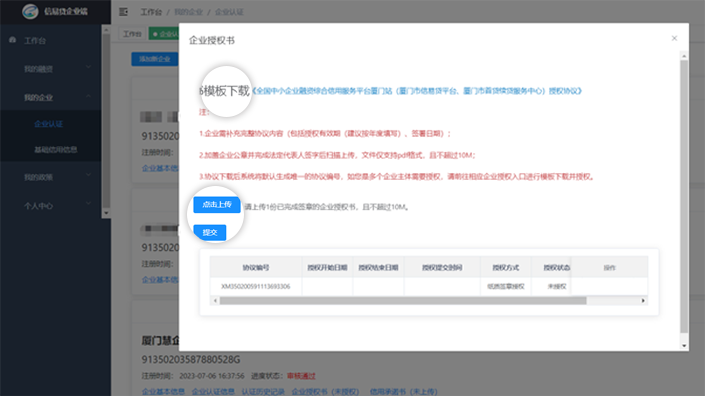Expand the 个人中心 sidebar menu
The height and width of the screenshot is (396, 705).
coord(50,206)
